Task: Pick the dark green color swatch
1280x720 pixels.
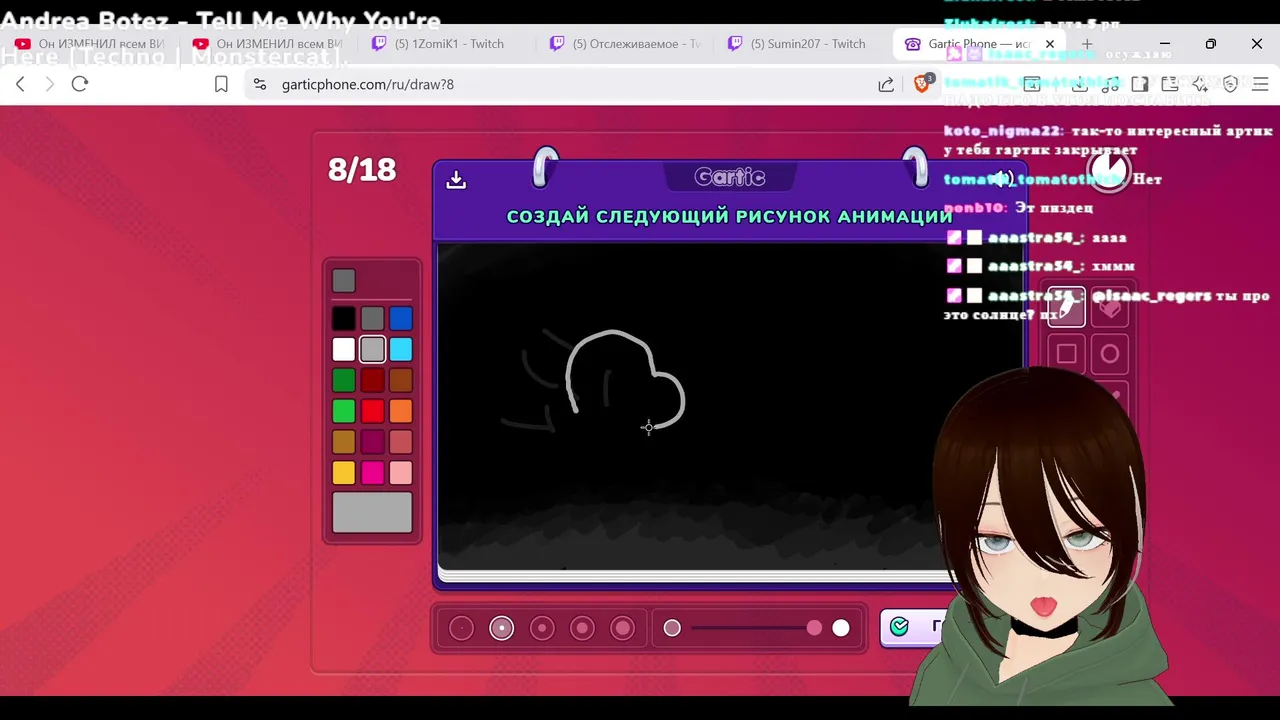Action: click(344, 380)
